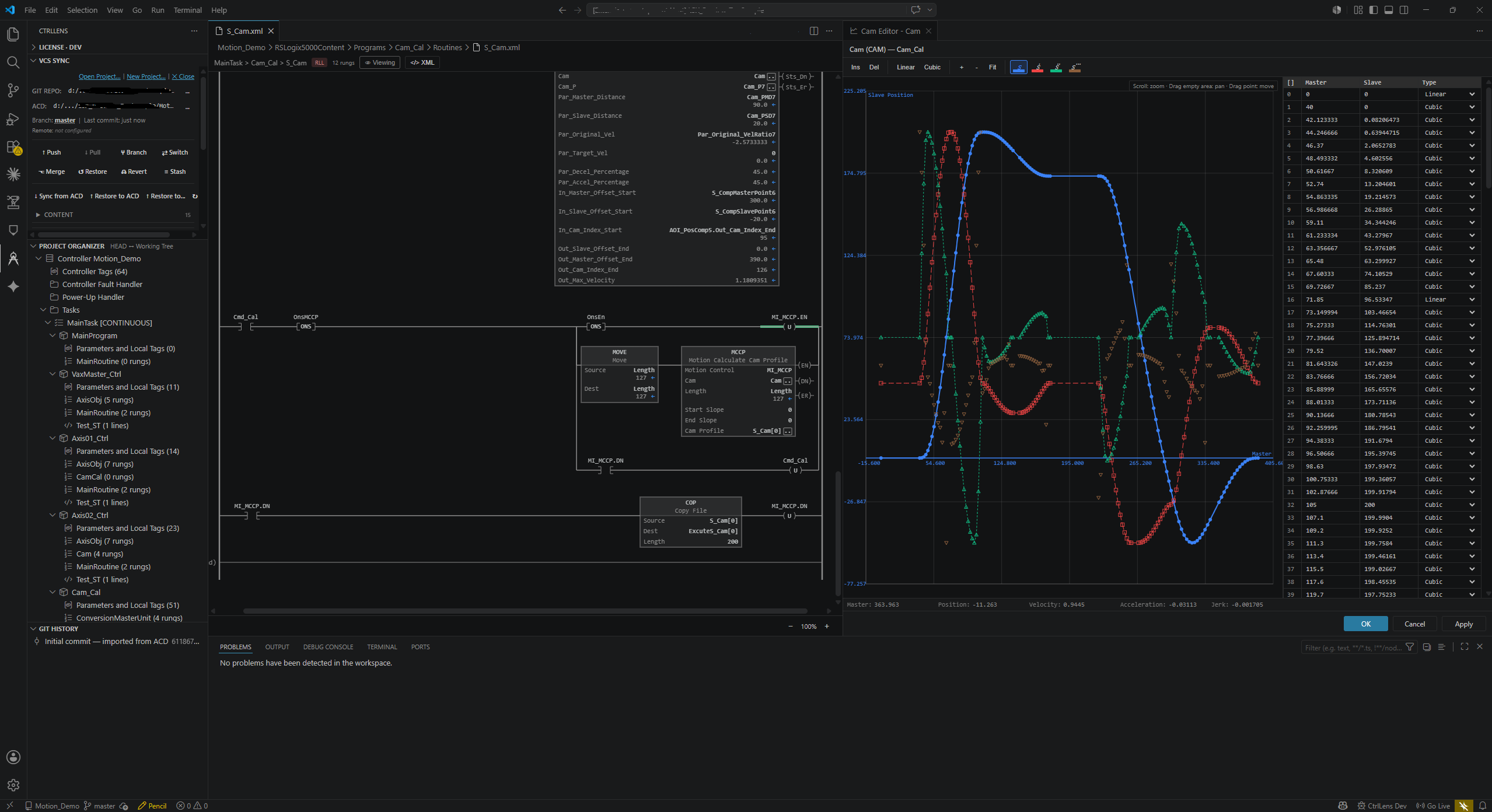1492x812 pixels.
Task: Toggle Slave Position curve visibility
Action: pyautogui.click(x=1018, y=68)
